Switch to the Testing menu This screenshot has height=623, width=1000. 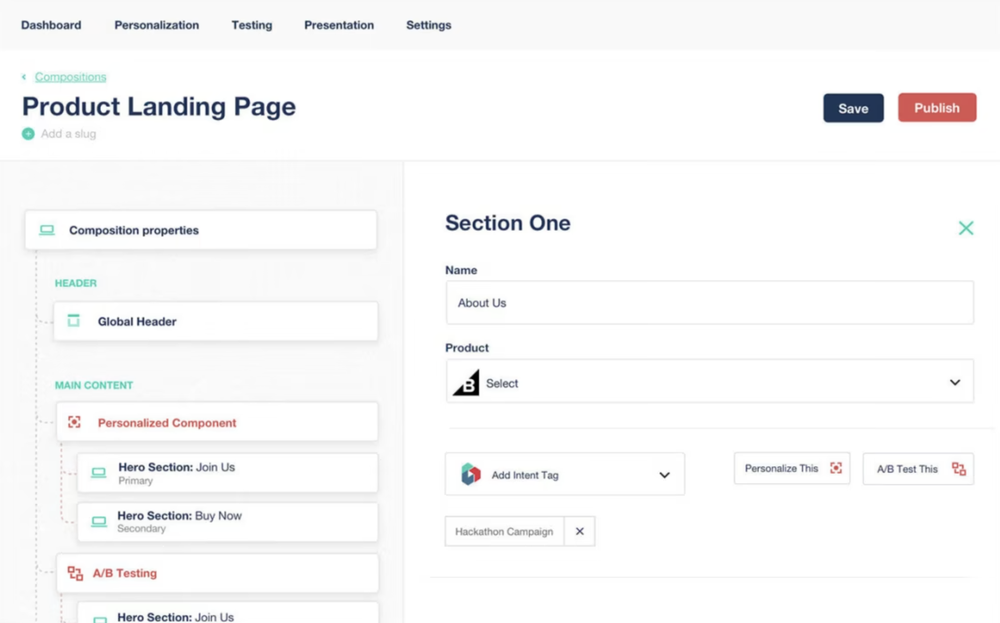coord(251,25)
